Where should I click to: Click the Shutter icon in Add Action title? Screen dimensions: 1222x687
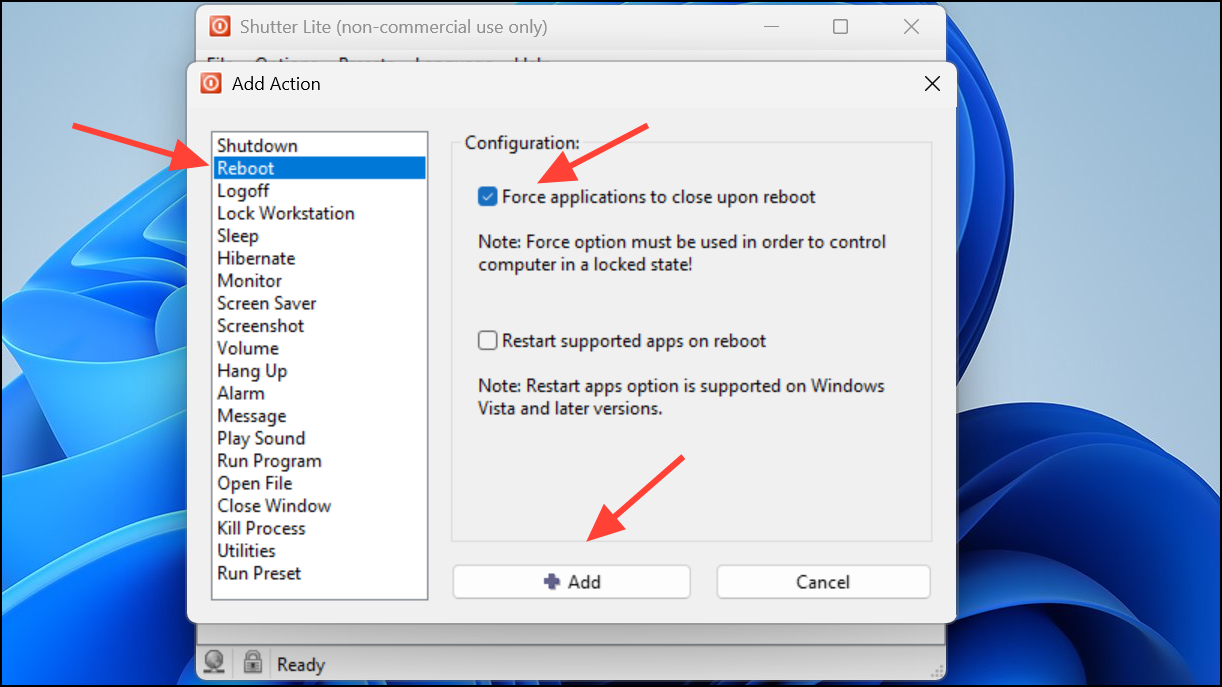coord(210,84)
